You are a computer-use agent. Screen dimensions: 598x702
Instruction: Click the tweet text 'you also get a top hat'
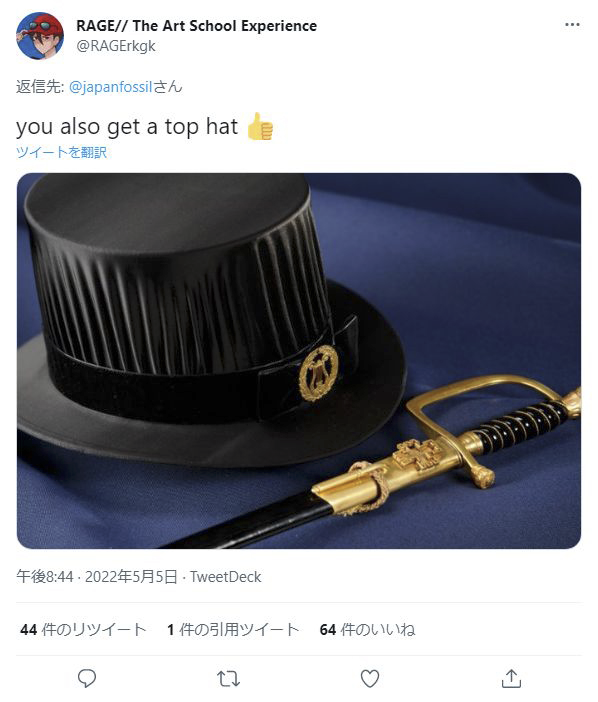click(127, 127)
